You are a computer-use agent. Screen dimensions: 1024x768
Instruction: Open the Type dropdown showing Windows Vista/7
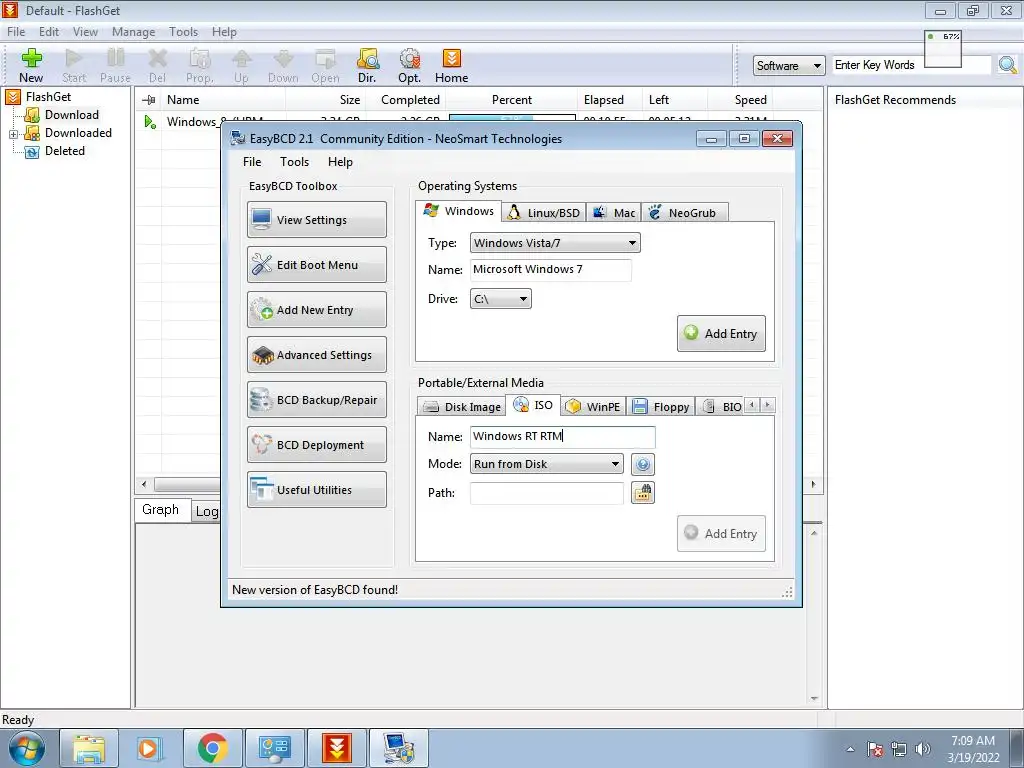point(555,243)
